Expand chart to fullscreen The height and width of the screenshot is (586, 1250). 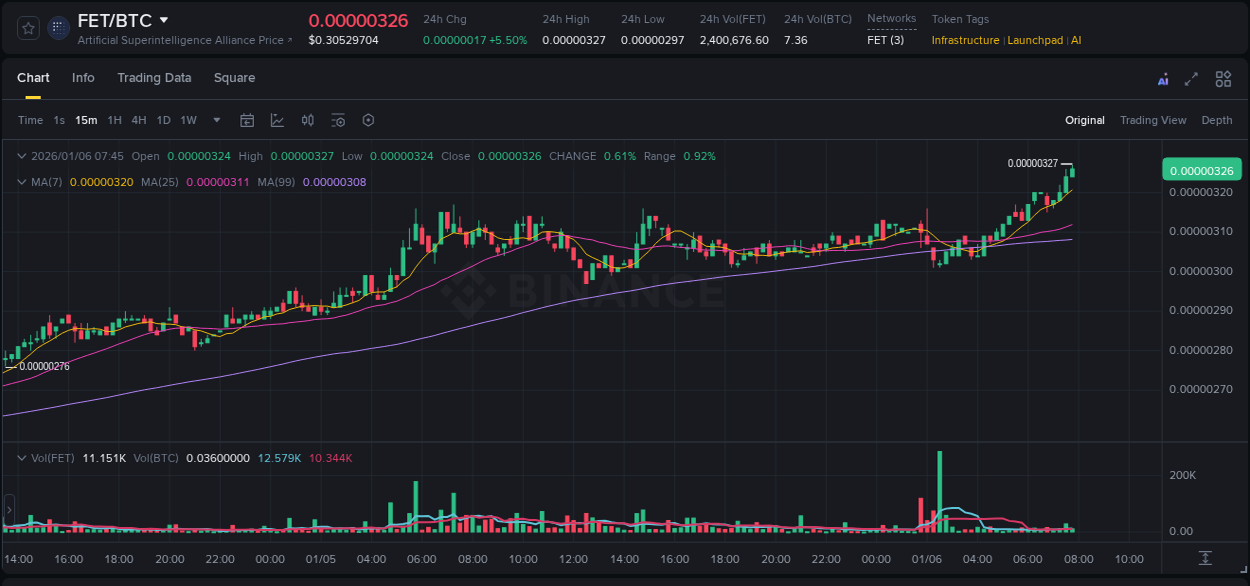pyautogui.click(x=1190, y=78)
